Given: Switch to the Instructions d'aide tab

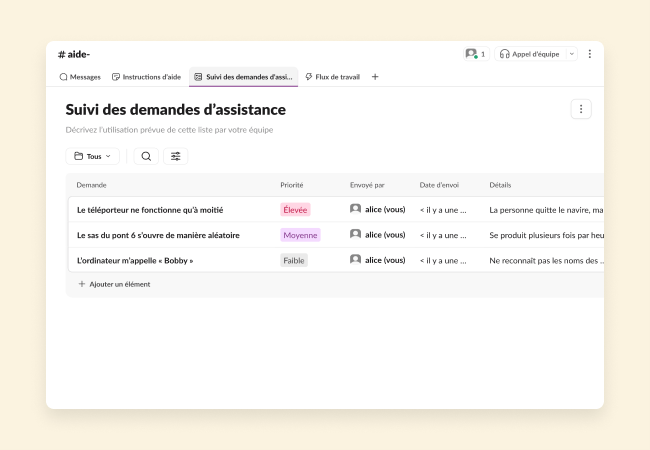Looking at the screenshot, I should tap(146, 76).
